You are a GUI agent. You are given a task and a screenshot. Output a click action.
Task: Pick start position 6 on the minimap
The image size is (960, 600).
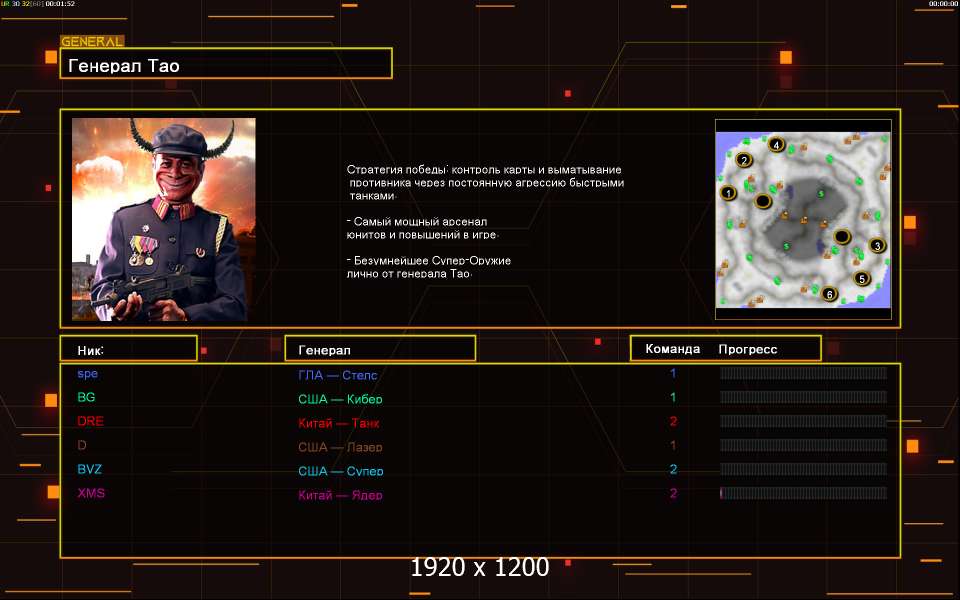point(829,294)
